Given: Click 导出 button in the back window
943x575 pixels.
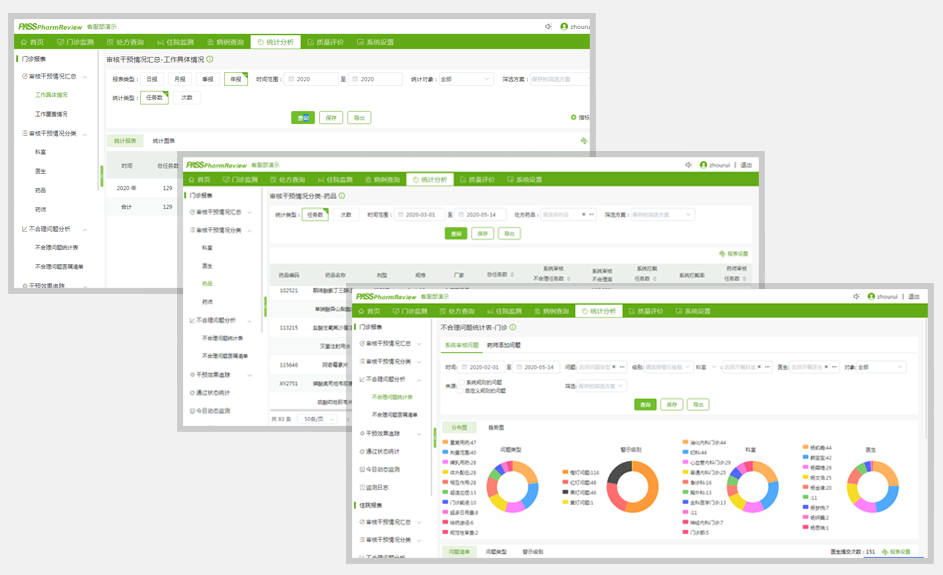Looking at the screenshot, I should point(359,118).
